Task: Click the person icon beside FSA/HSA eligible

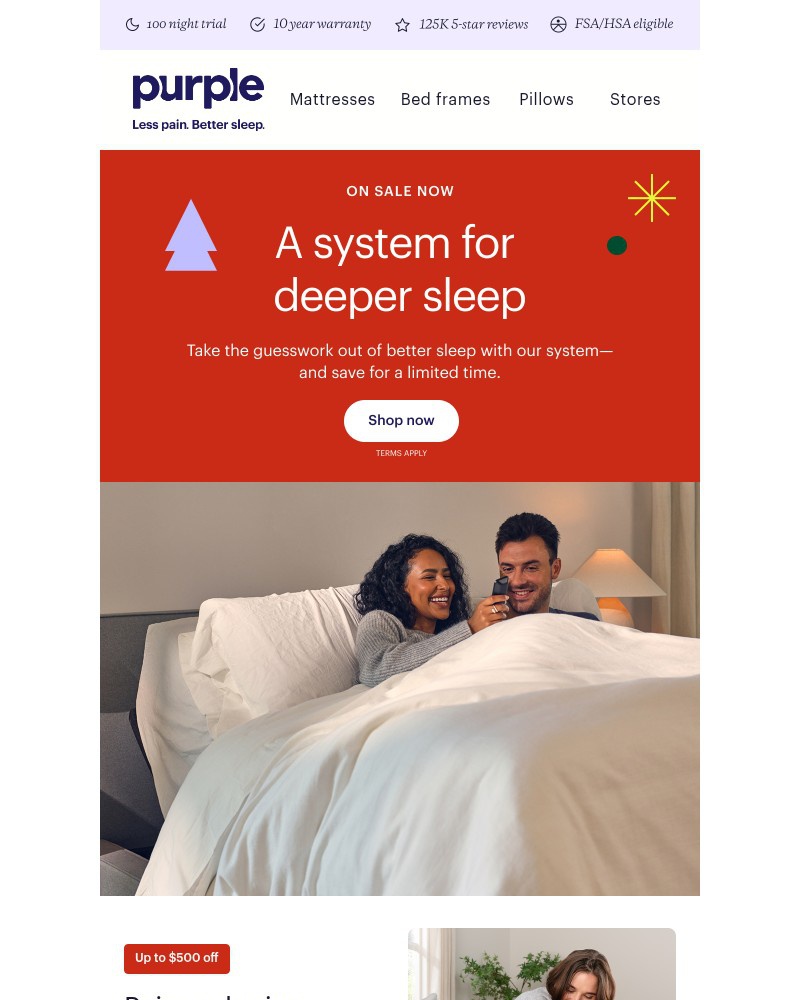Action: (x=558, y=25)
